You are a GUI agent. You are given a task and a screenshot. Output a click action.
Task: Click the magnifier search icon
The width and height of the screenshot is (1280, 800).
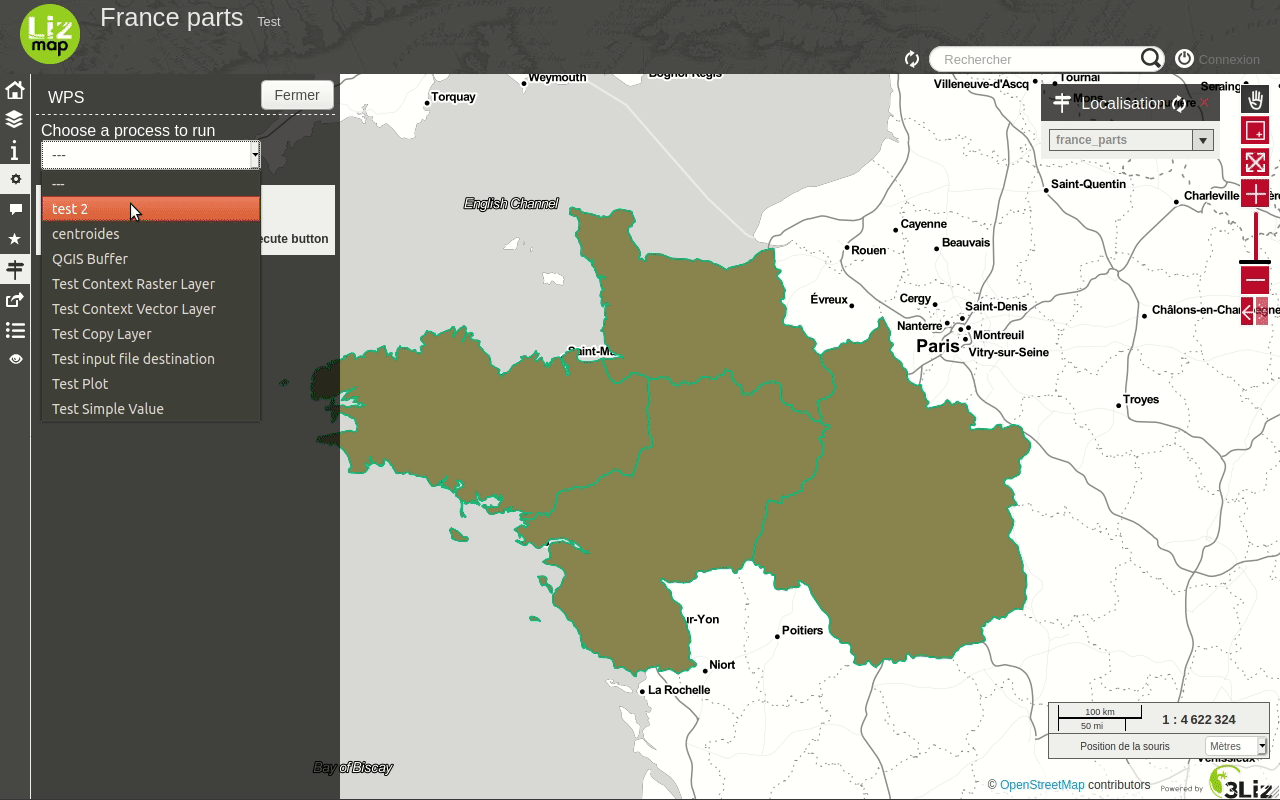click(1151, 59)
